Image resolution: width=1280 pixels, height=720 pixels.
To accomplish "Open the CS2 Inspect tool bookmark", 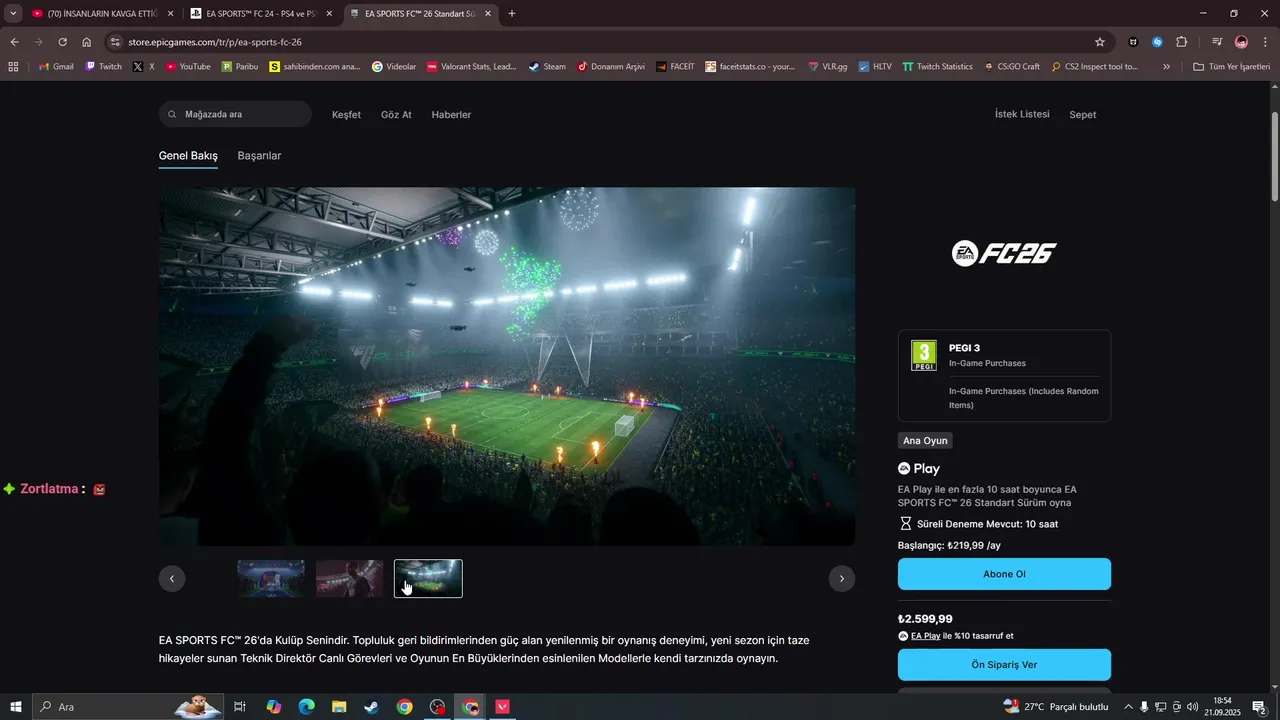I will coord(1095,67).
